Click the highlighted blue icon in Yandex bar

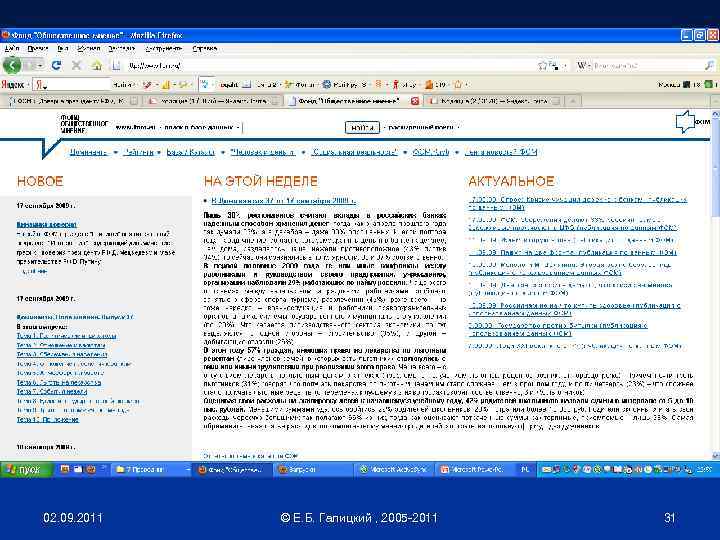click(x=205, y=84)
